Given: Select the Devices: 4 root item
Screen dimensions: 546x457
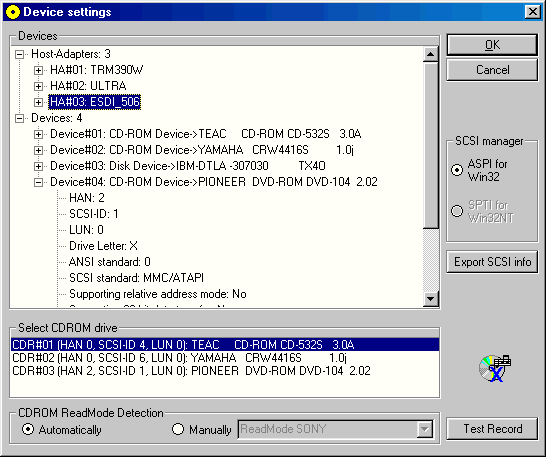Looking at the screenshot, I should [x=57, y=118].
